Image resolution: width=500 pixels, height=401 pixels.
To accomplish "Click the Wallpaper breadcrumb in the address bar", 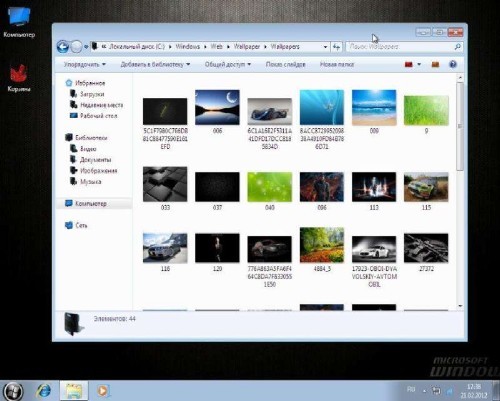I will 246,47.
